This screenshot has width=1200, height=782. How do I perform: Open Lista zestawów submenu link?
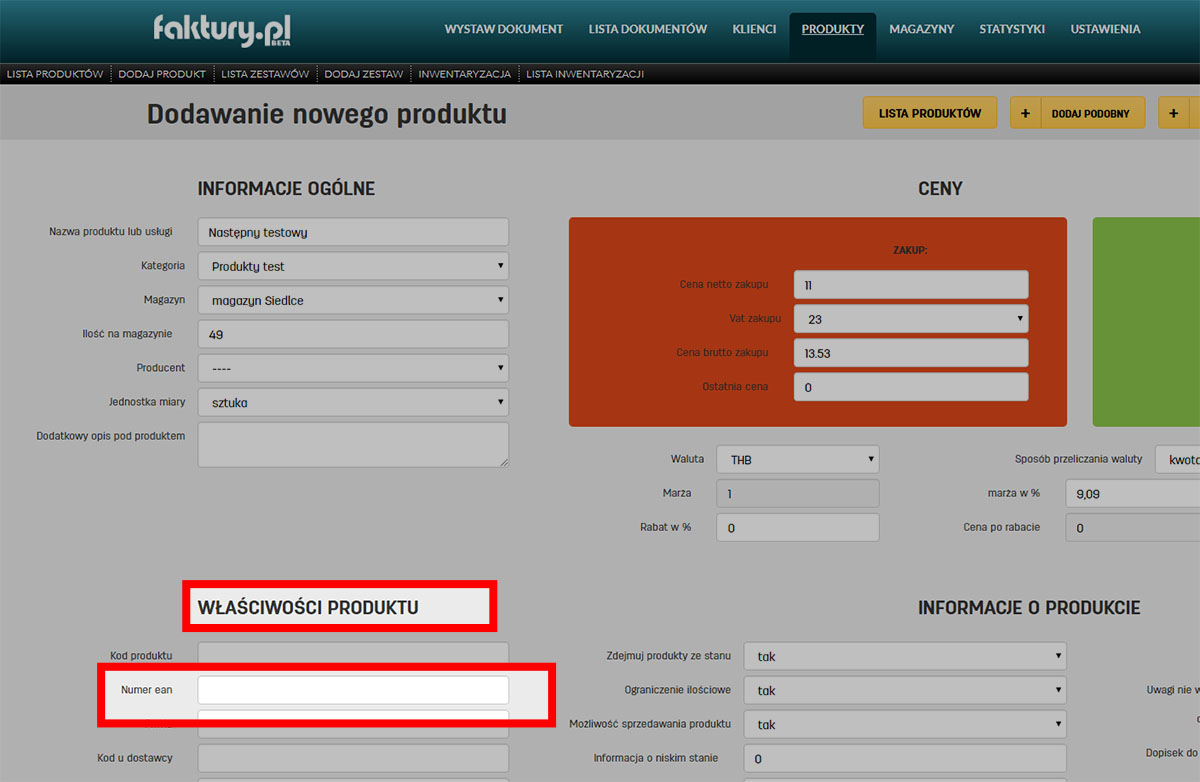tap(265, 74)
